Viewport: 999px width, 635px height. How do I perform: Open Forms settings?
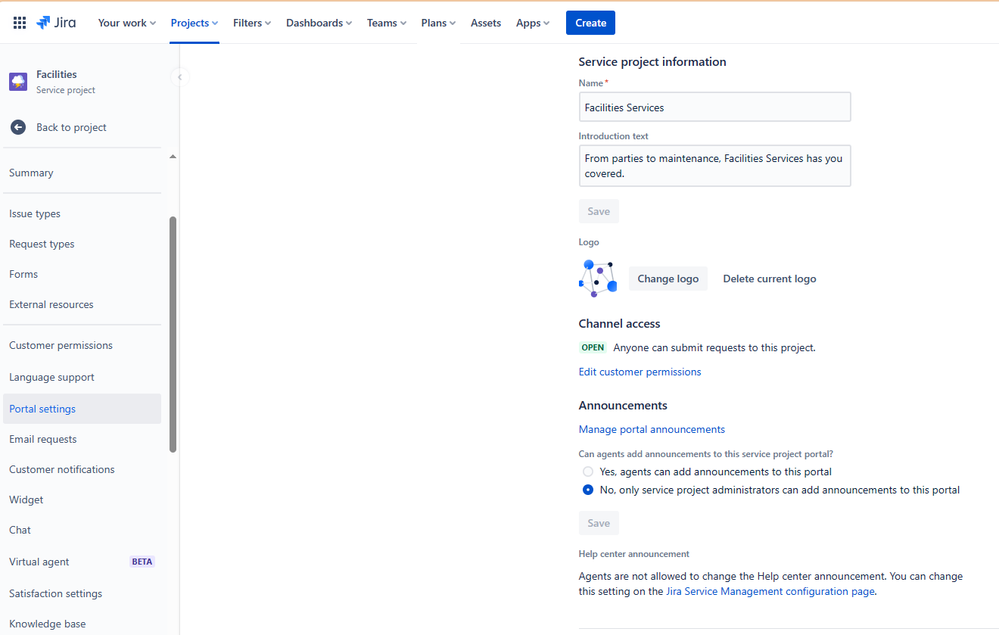pos(82,275)
